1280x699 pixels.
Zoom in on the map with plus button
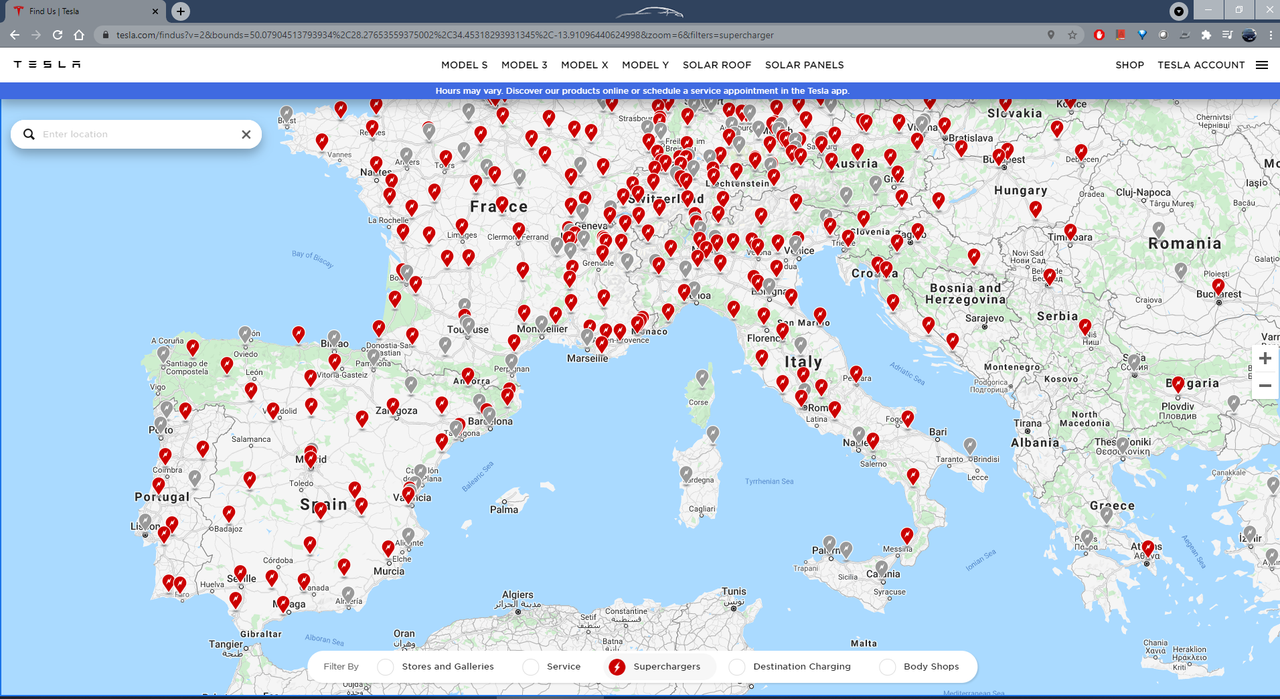tap(1265, 359)
